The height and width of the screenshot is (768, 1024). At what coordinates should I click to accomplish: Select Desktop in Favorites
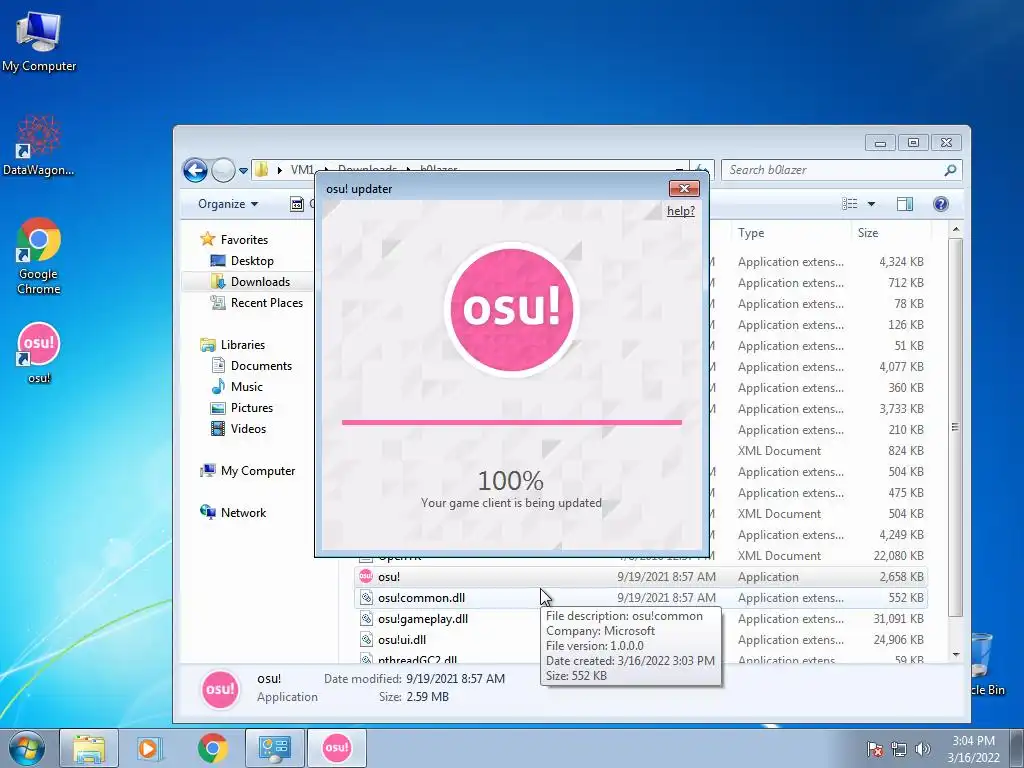click(251, 261)
